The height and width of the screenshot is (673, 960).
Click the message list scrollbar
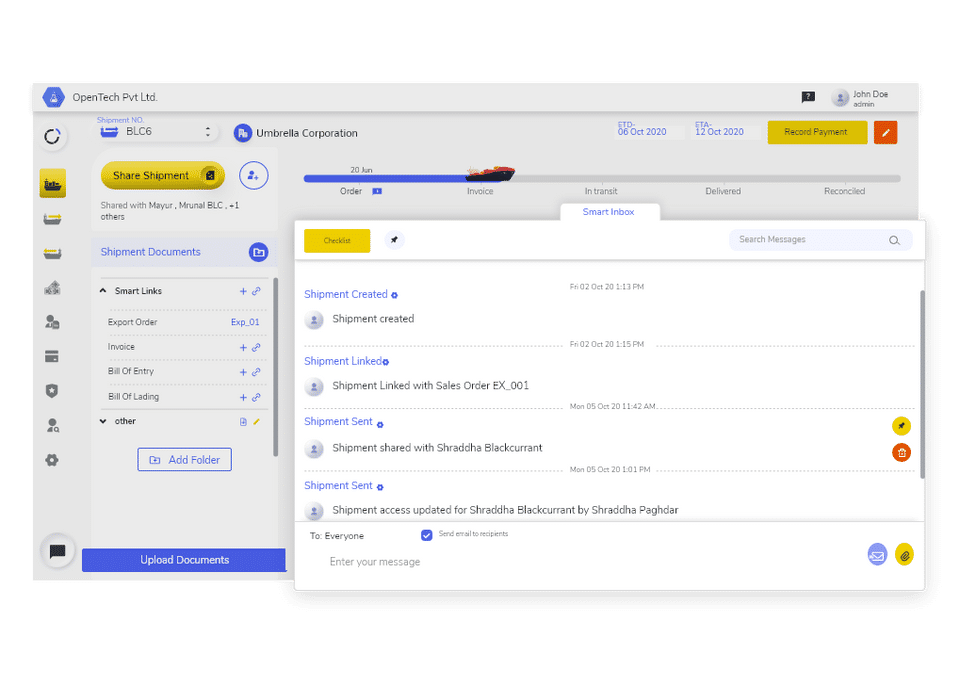[x=922, y=384]
